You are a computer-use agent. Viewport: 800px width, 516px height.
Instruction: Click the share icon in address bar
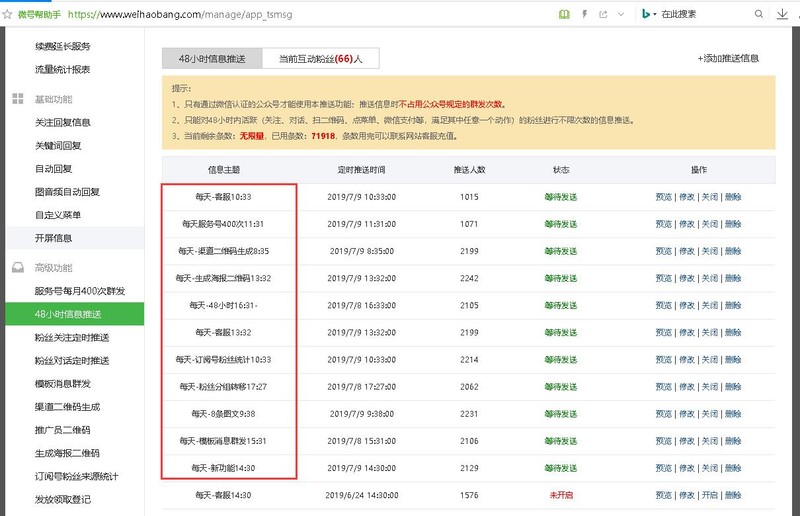pyautogui.click(x=601, y=14)
